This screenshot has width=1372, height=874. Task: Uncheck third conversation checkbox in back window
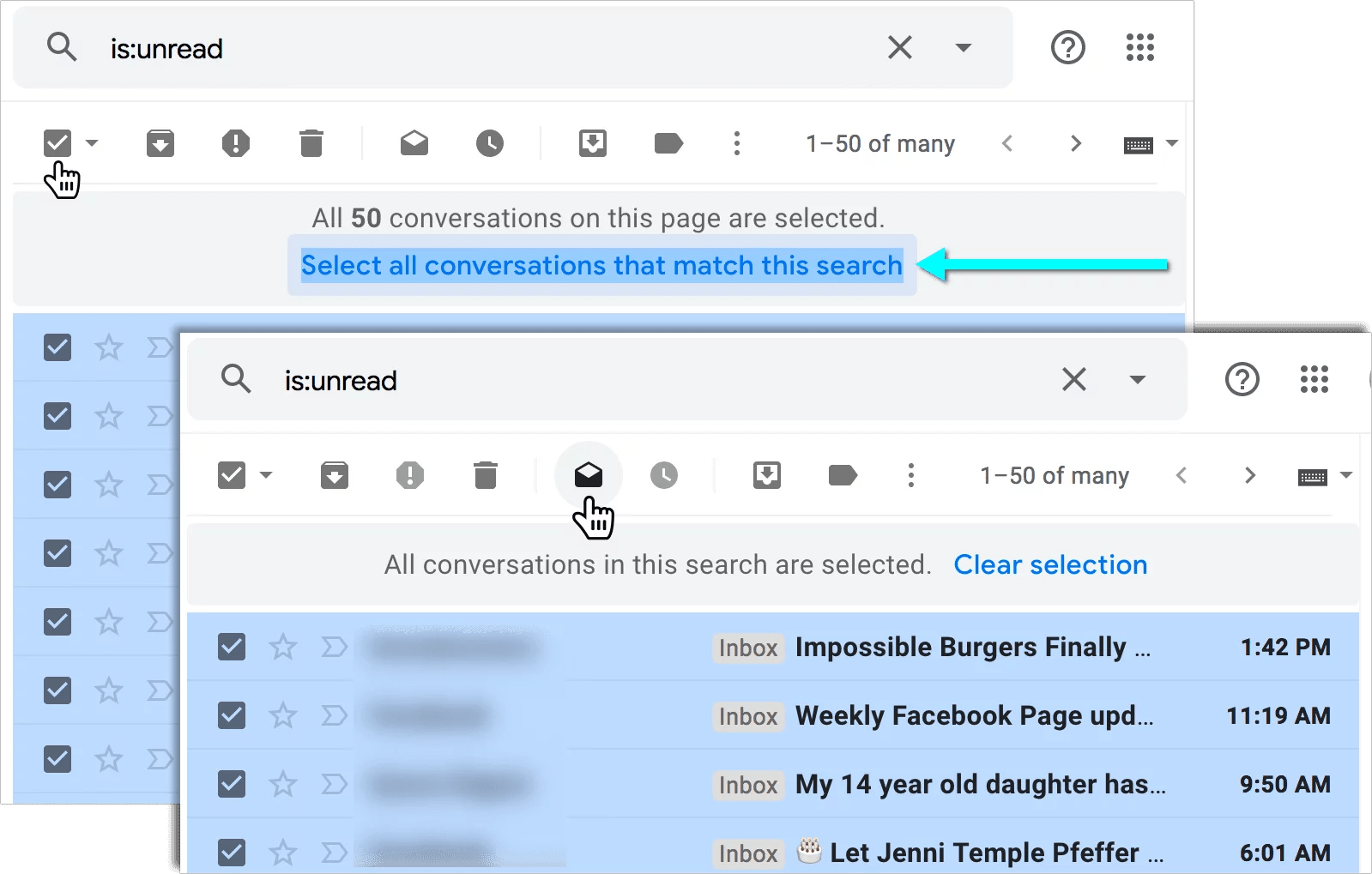[x=57, y=485]
